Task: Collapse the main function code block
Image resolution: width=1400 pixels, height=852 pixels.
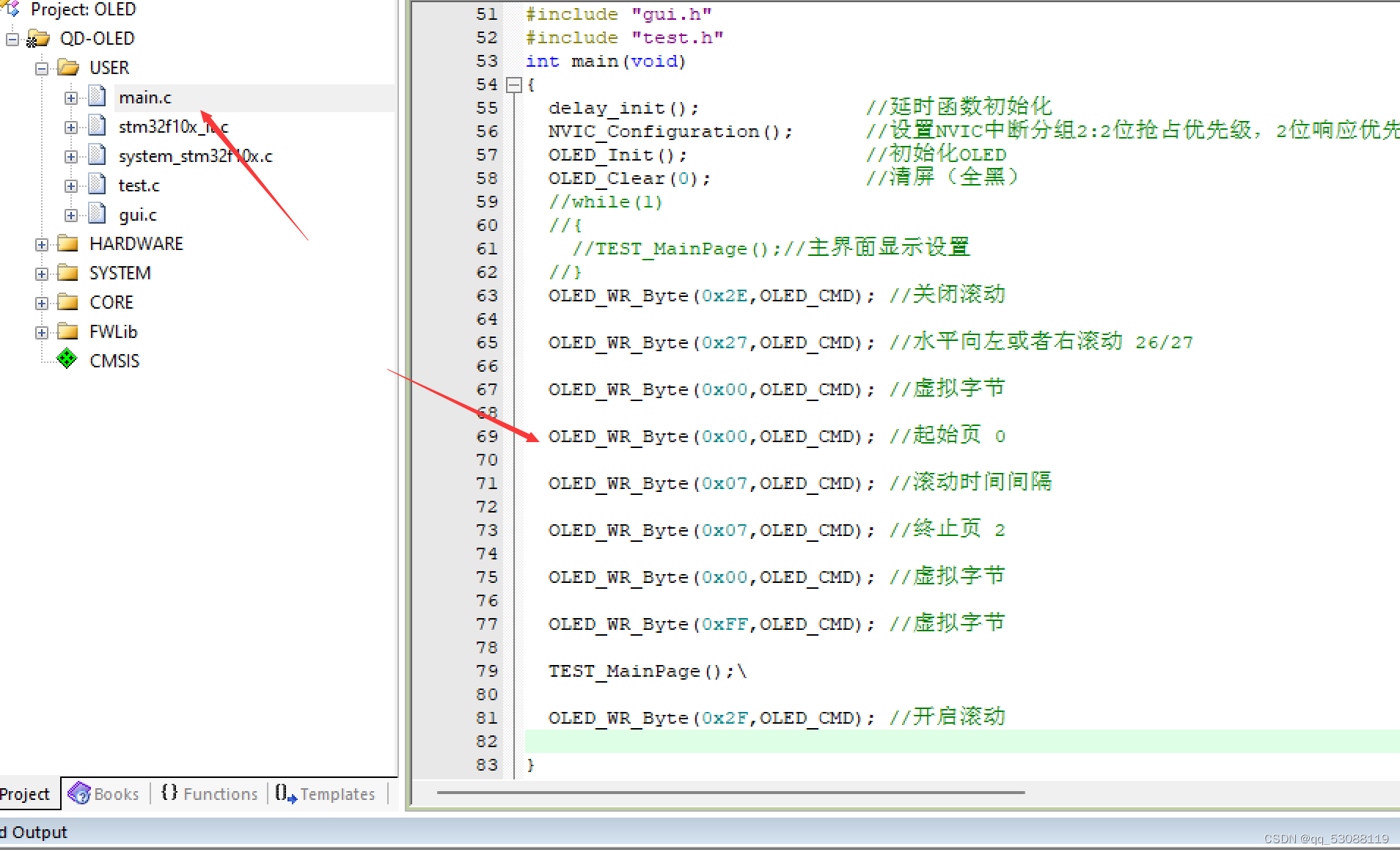Action: [x=516, y=84]
